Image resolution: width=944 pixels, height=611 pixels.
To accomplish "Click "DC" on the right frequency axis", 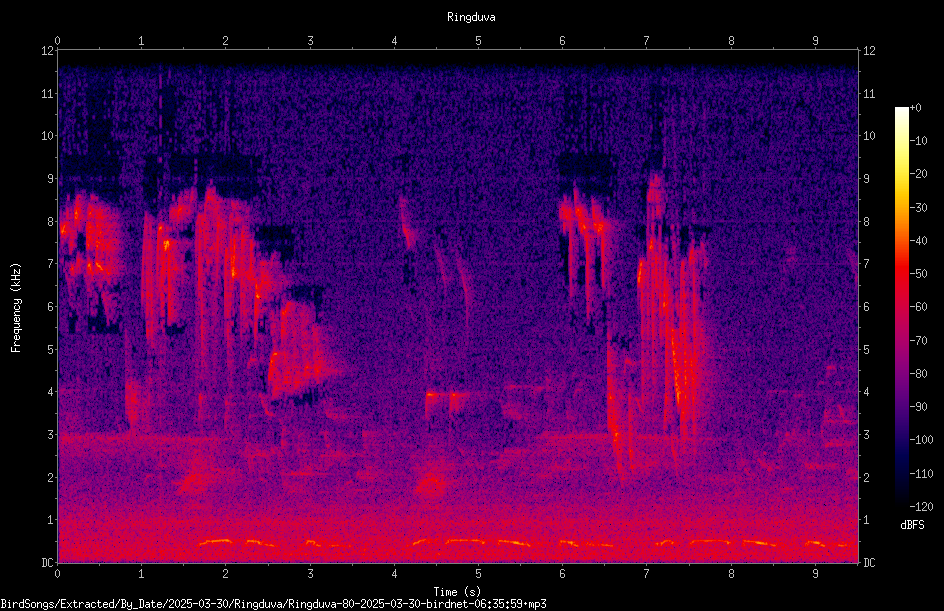I will click(869, 563).
